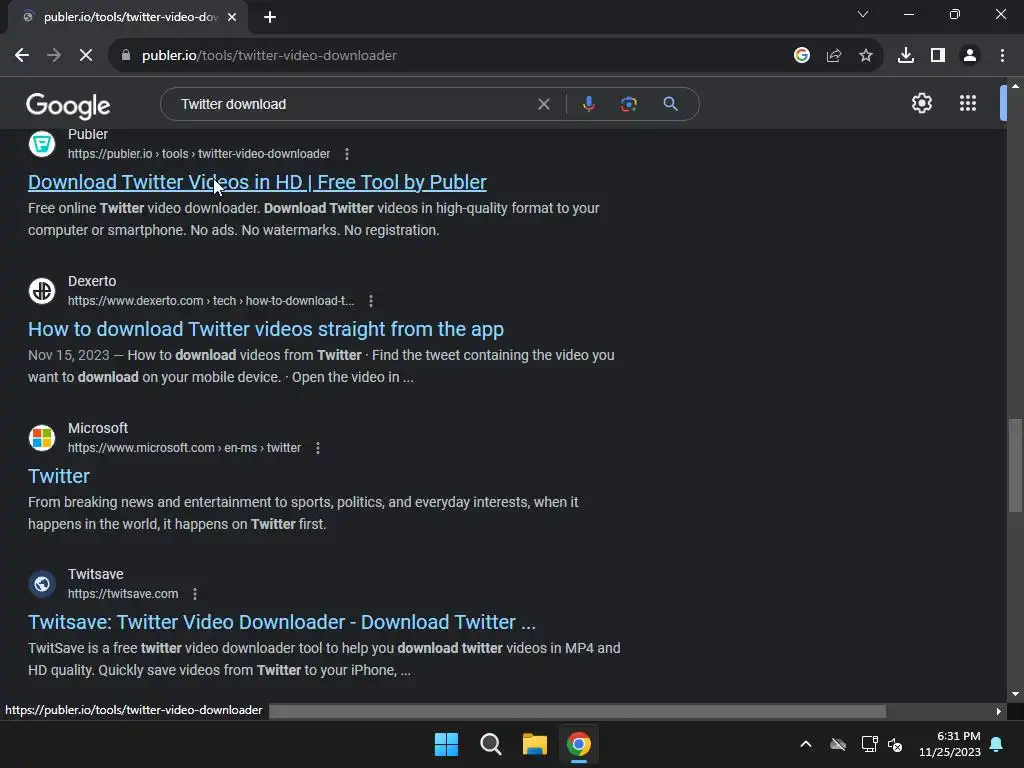
Task: Submit search with magnifier icon
Action: [670, 104]
